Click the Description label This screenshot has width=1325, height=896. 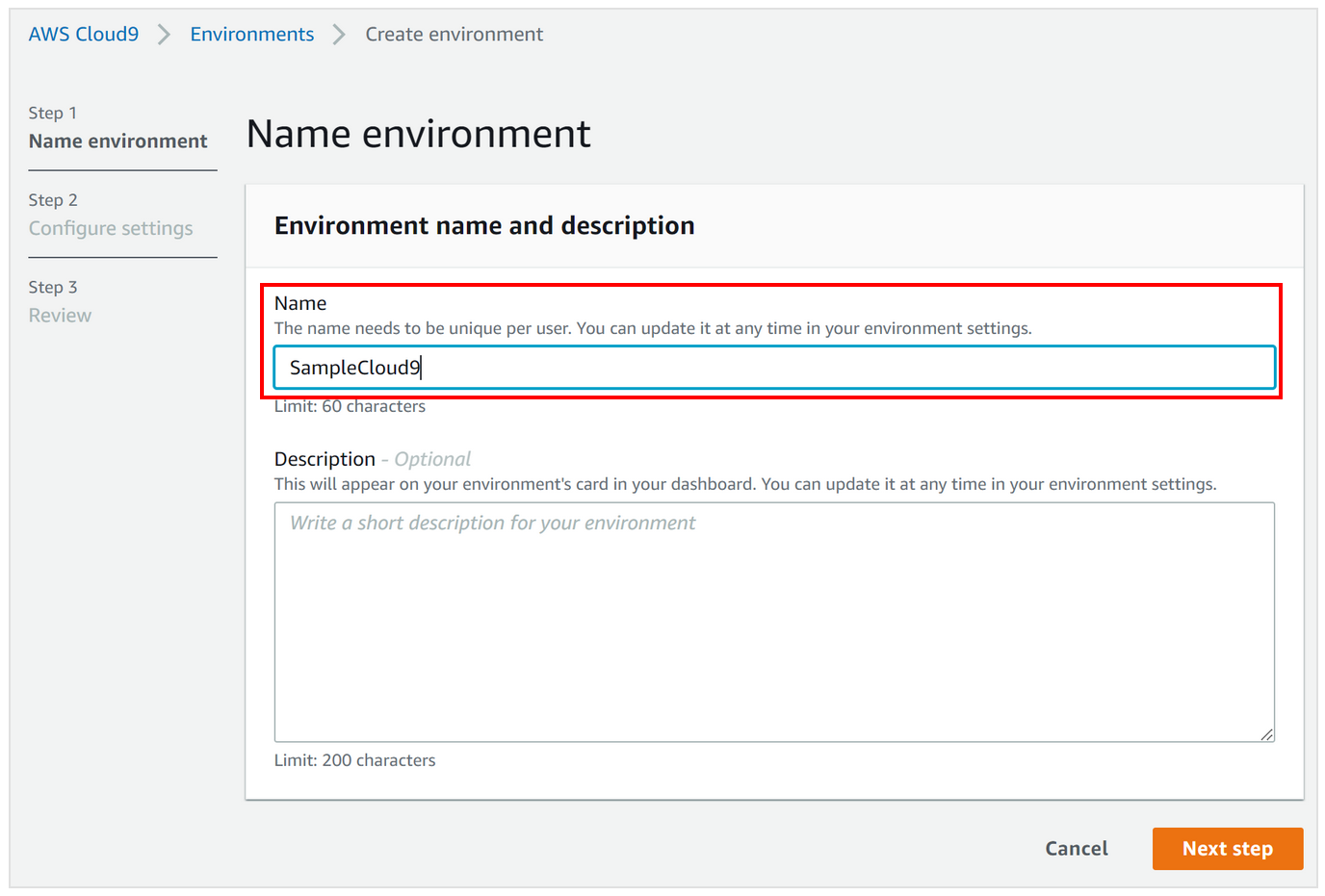click(x=325, y=459)
